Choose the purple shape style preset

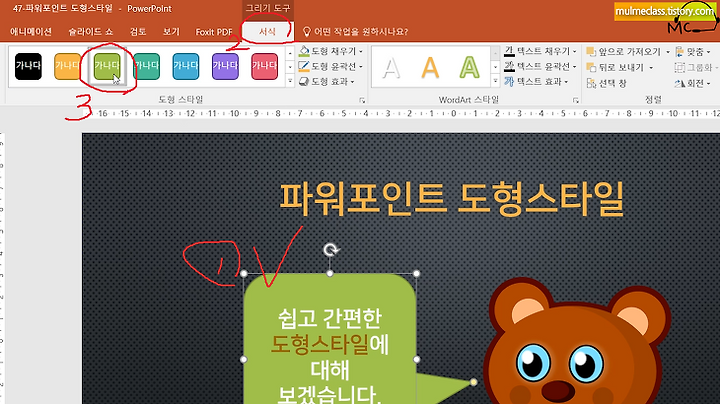225,66
